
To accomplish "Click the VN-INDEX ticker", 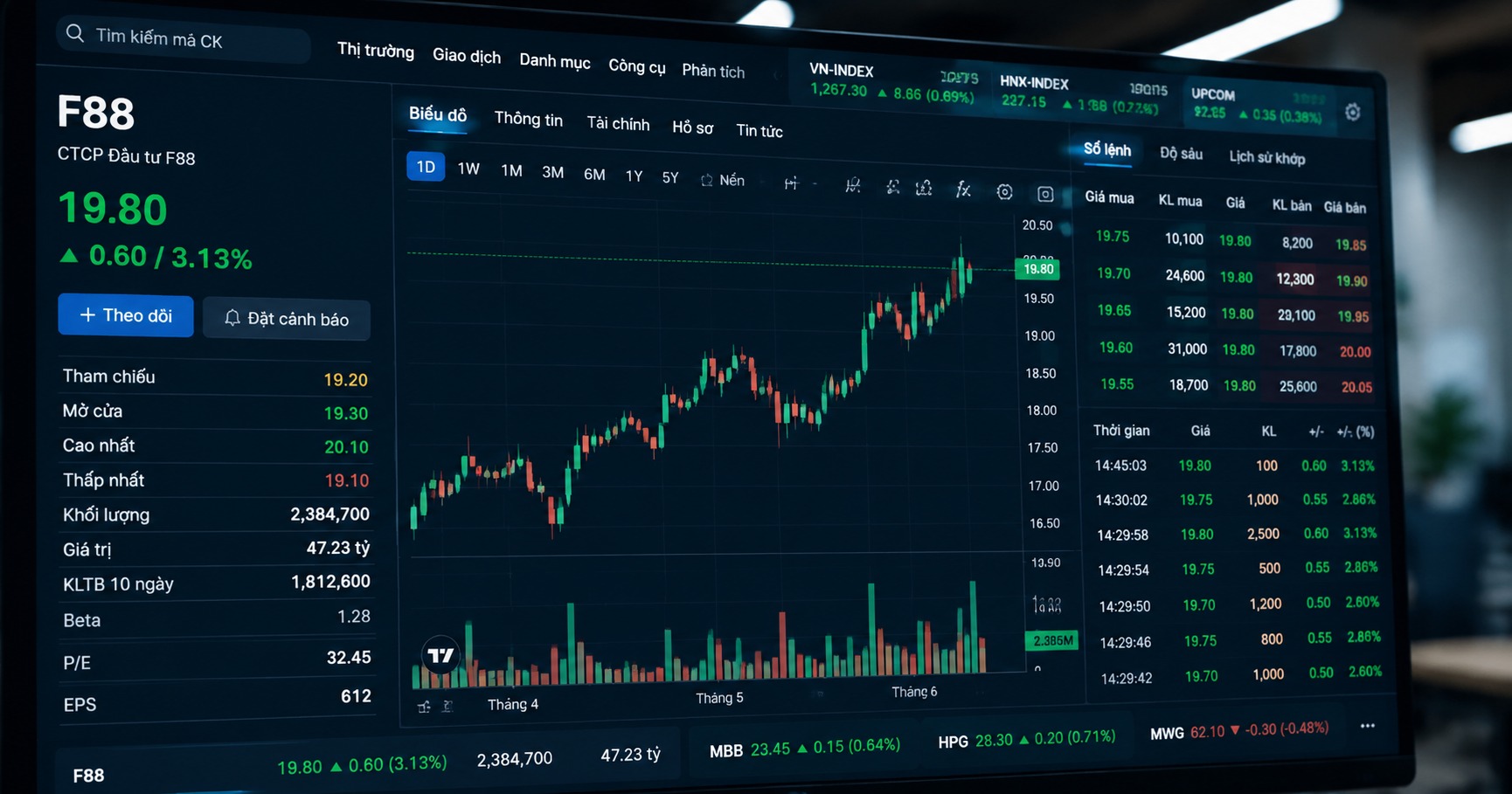I will pyautogui.click(x=891, y=81).
